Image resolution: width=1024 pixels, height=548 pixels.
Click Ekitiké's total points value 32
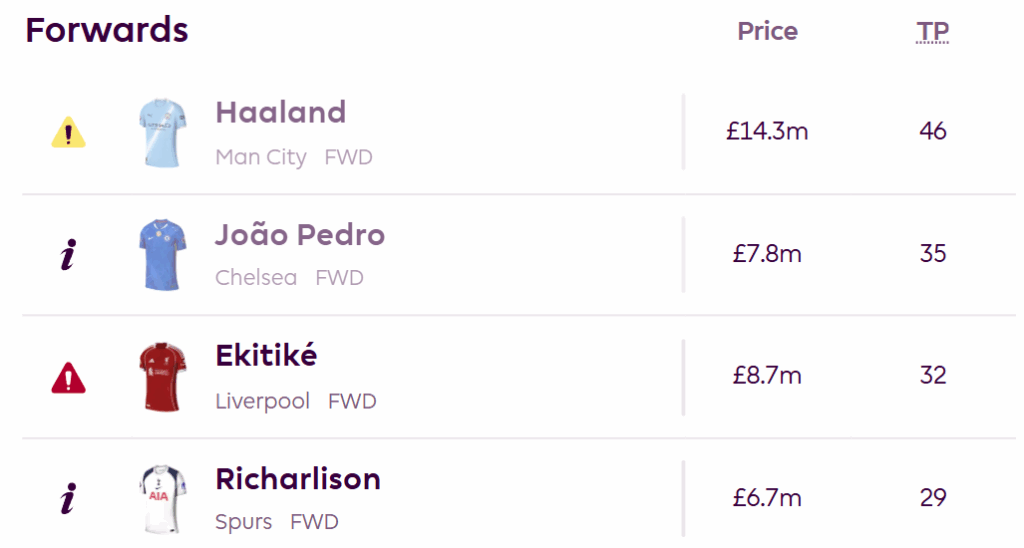[x=932, y=375]
